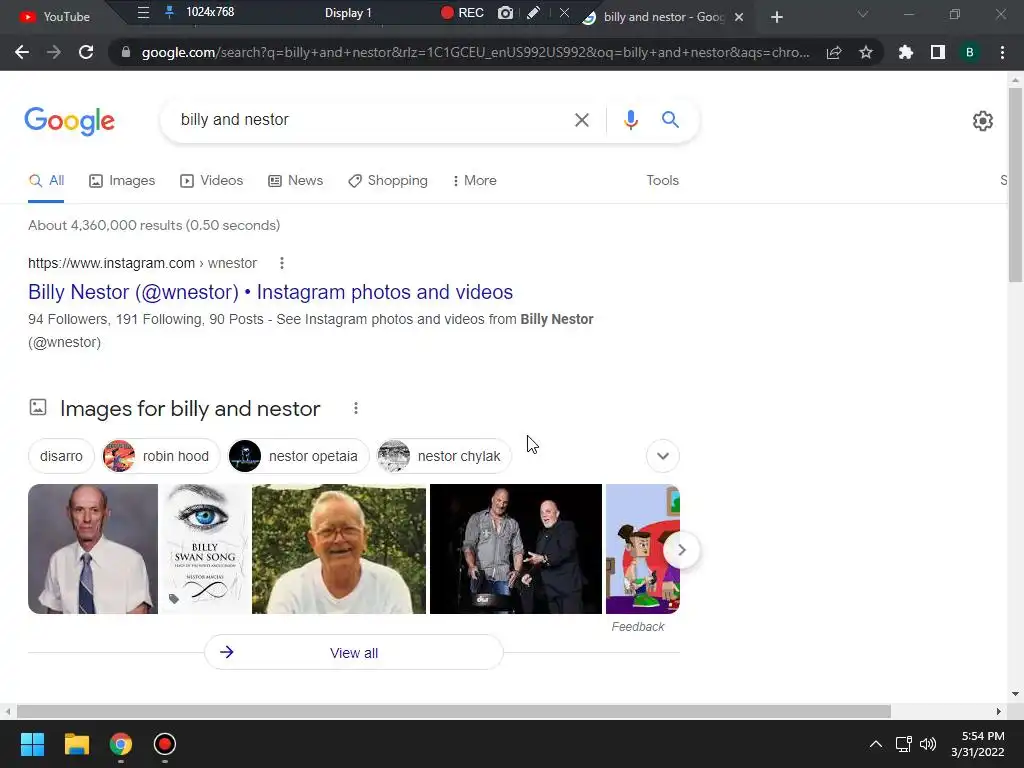This screenshot has height=768, width=1024.
Task: Click the Feedback link
Action: (x=637, y=627)
